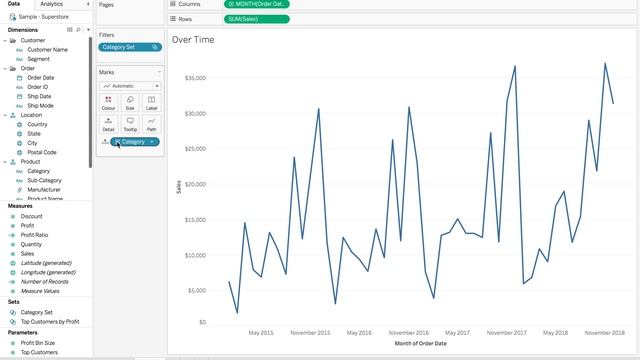The image size is (640, 360).
Task: Select the Number of Records measure
Action: pyautogui.click(x=44, y=282)
